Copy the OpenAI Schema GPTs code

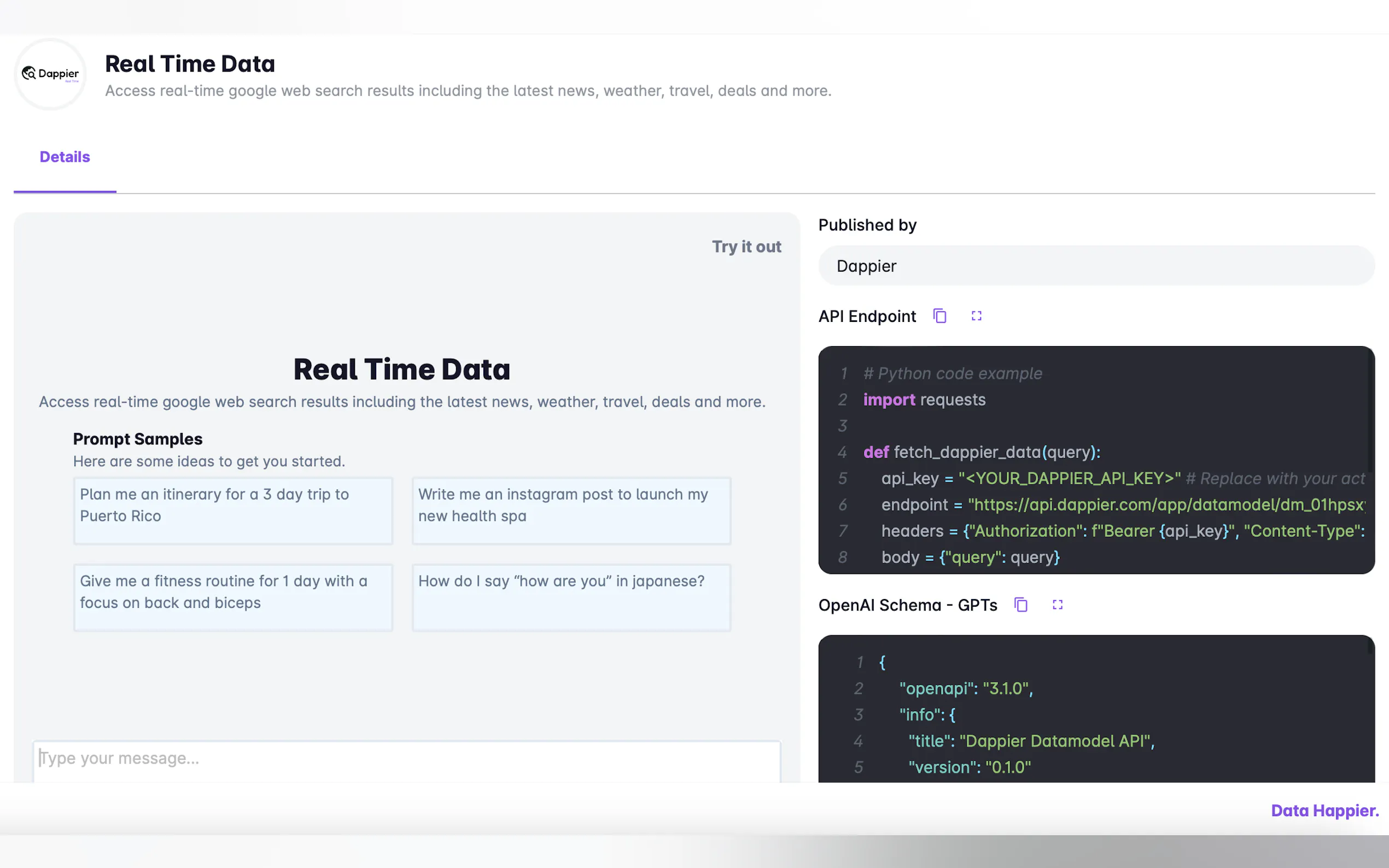pos(1020,605)
